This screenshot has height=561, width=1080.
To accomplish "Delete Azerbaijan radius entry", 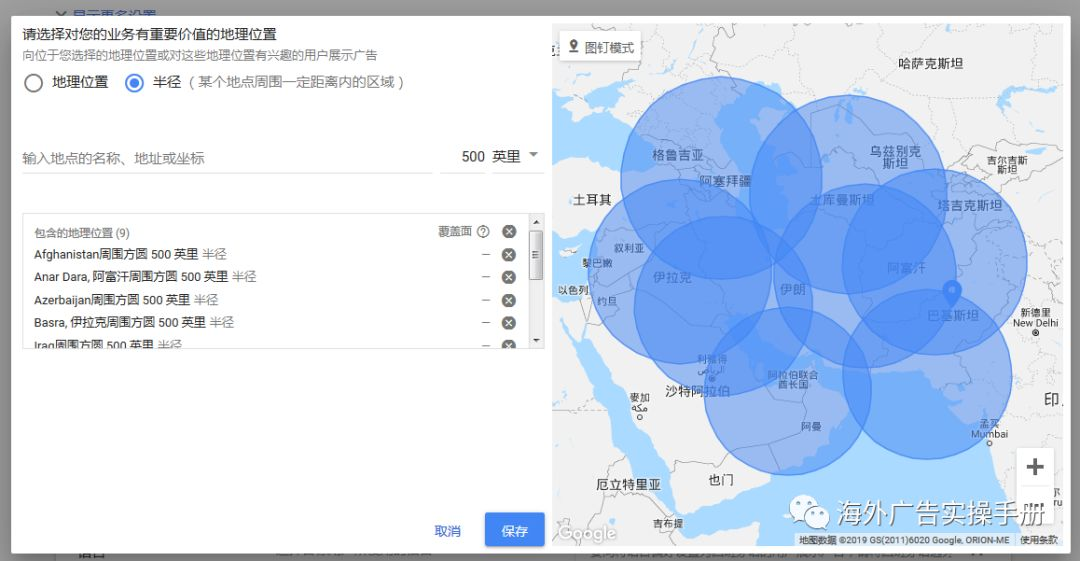I will (508, 301).
